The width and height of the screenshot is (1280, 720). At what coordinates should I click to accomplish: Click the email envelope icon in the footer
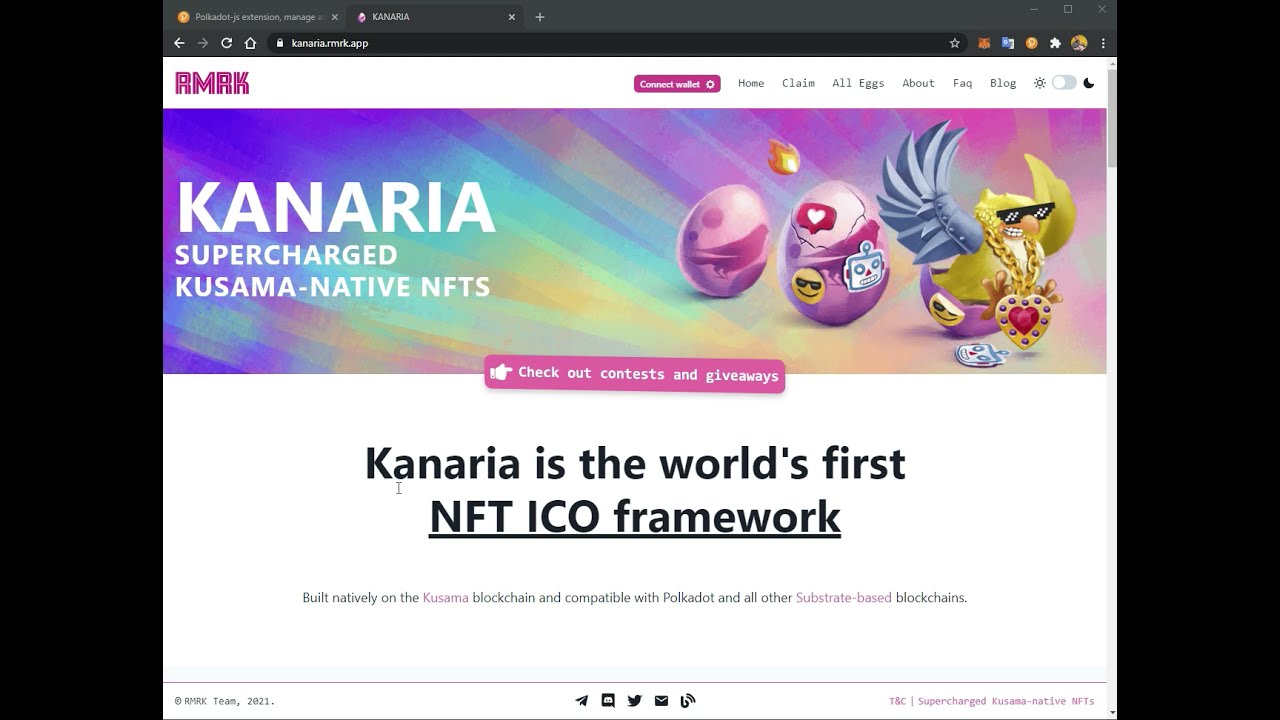(x=661, y=701)
